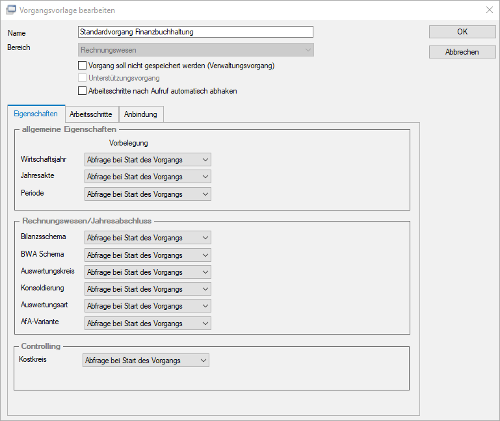Screen dimensions: 500x421
Task: Click the Bereich label
Action: coord(19,47)
